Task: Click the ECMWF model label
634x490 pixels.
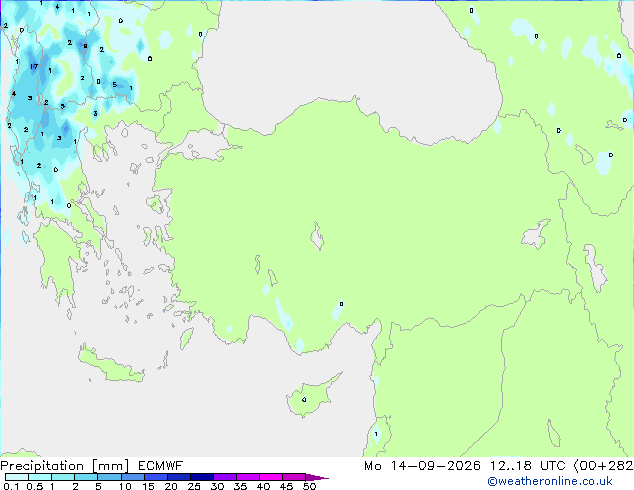Action: point(161,466)
